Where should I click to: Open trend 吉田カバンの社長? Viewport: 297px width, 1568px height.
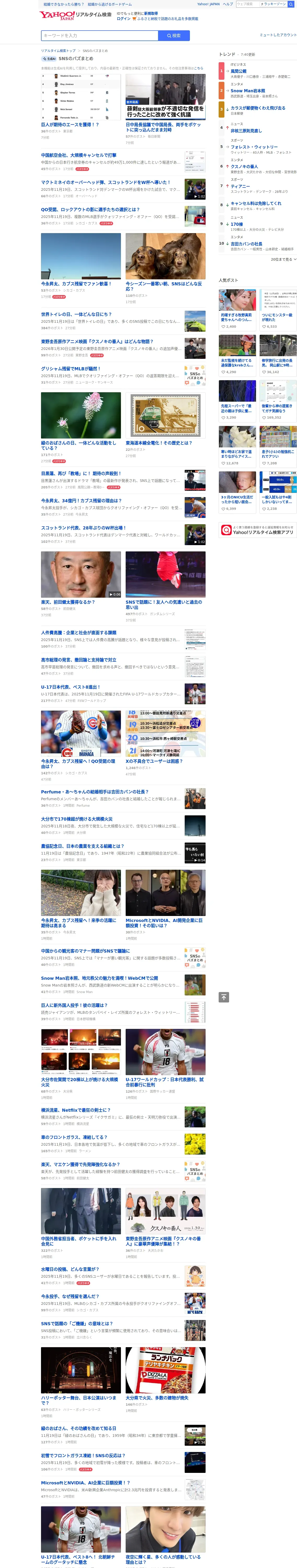pyautogui.click(x=247, y=244)
